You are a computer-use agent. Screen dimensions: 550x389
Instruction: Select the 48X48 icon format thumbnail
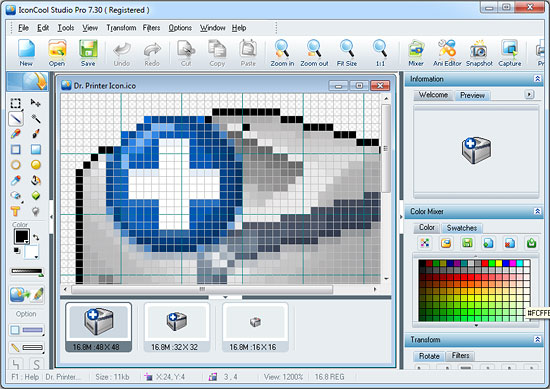[99, 327]
